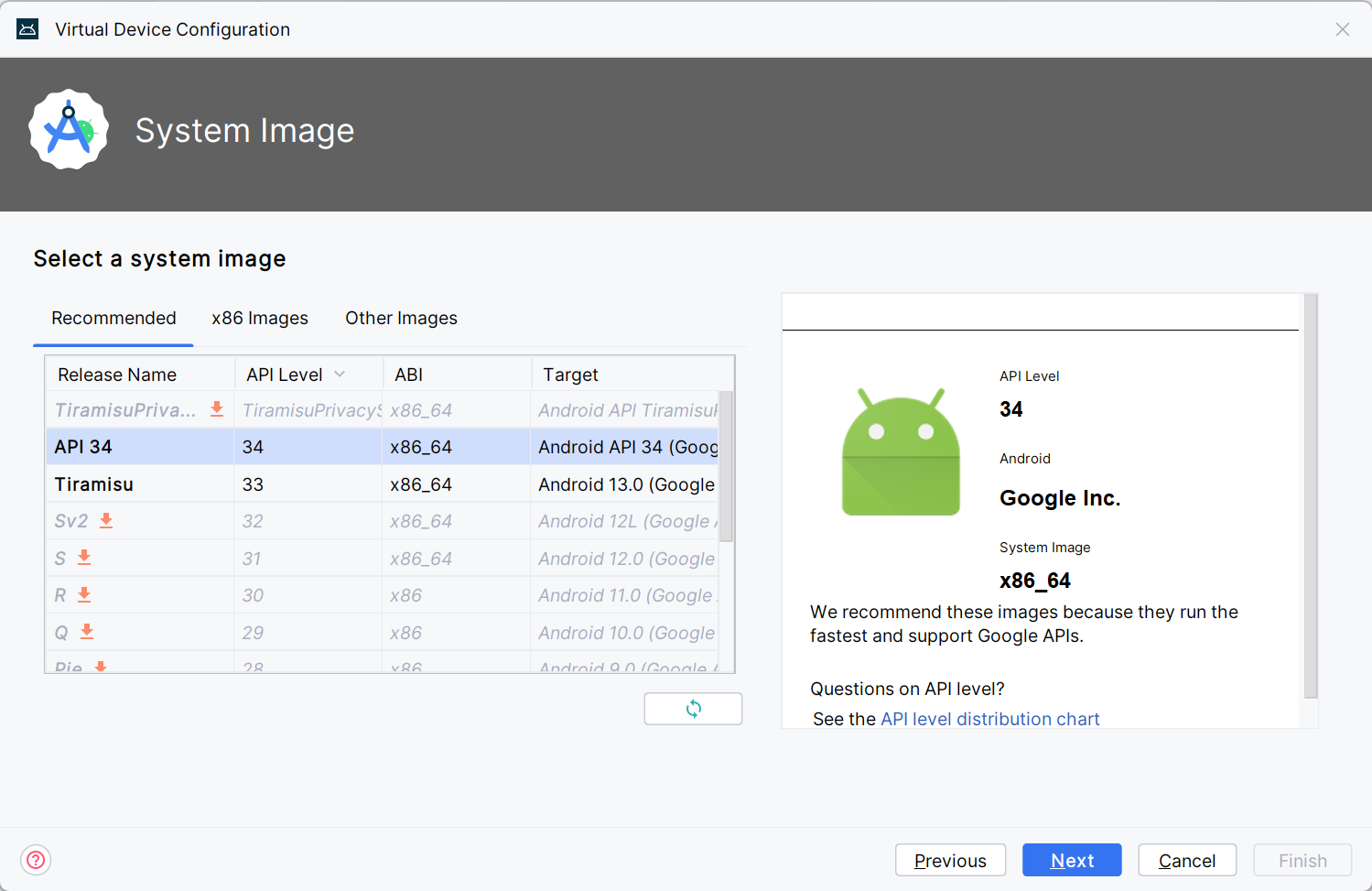Click the disabled Finish button
Image resolution: width=1372 pixels, height=891 pixels.
point(1302,860)
